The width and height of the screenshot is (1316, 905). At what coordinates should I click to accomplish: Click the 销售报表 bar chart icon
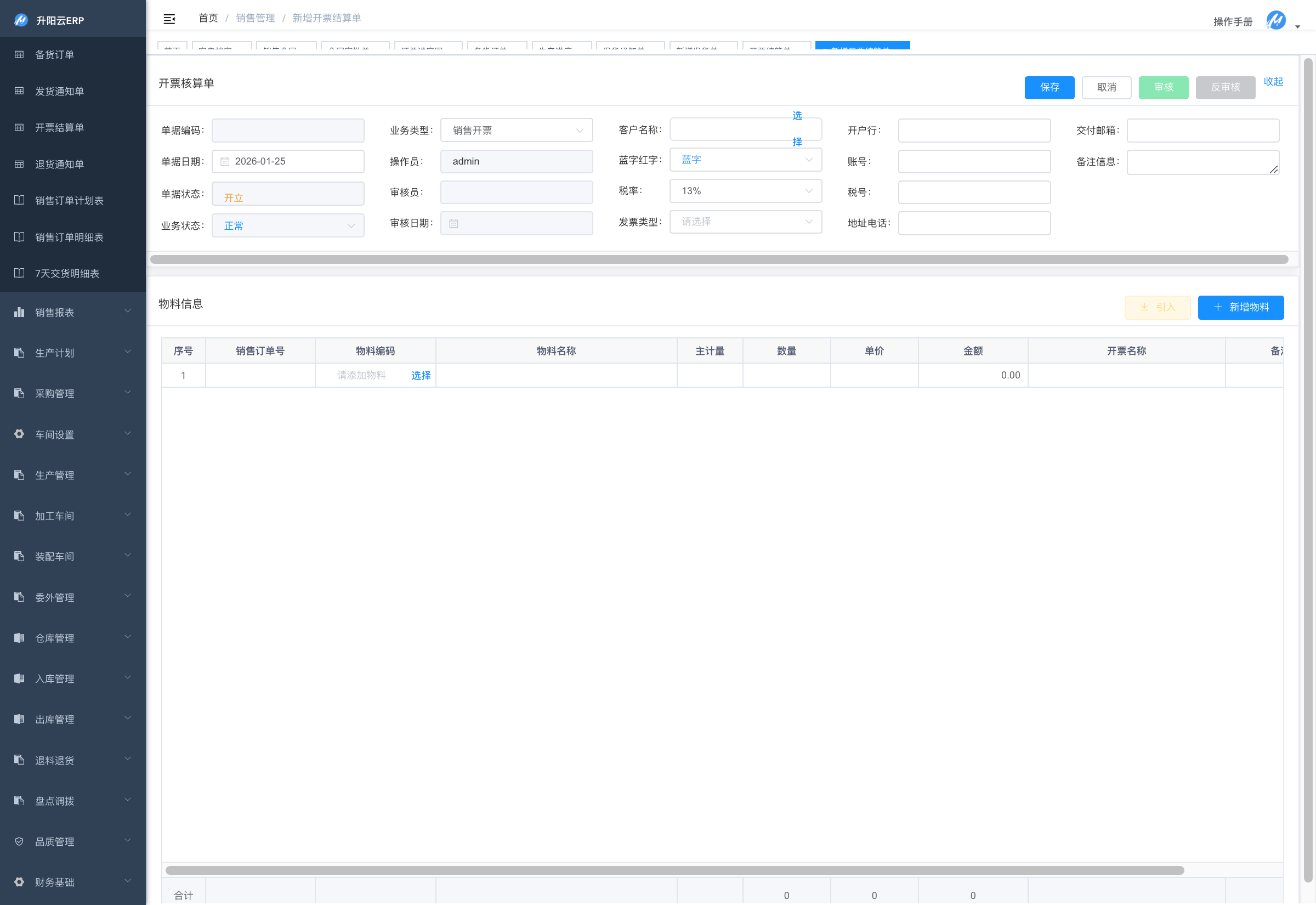coord(19,313)
